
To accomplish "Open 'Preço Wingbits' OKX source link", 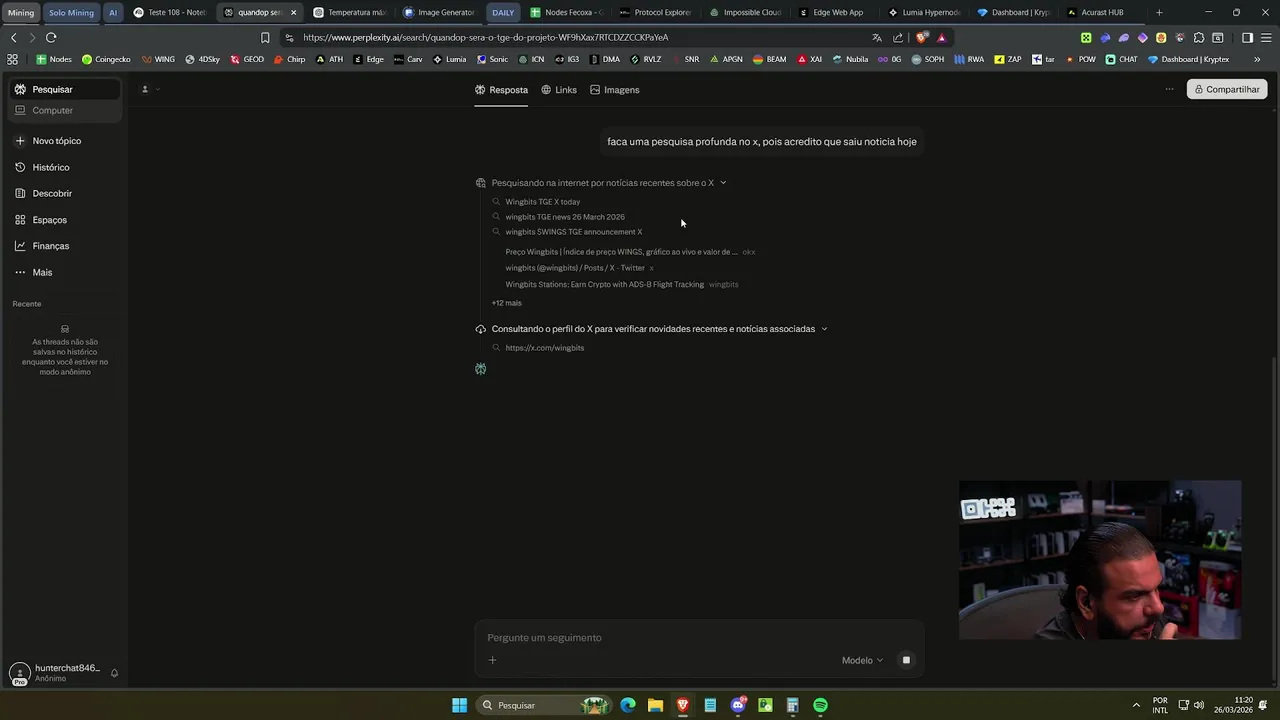I will (x=630, y=252).
